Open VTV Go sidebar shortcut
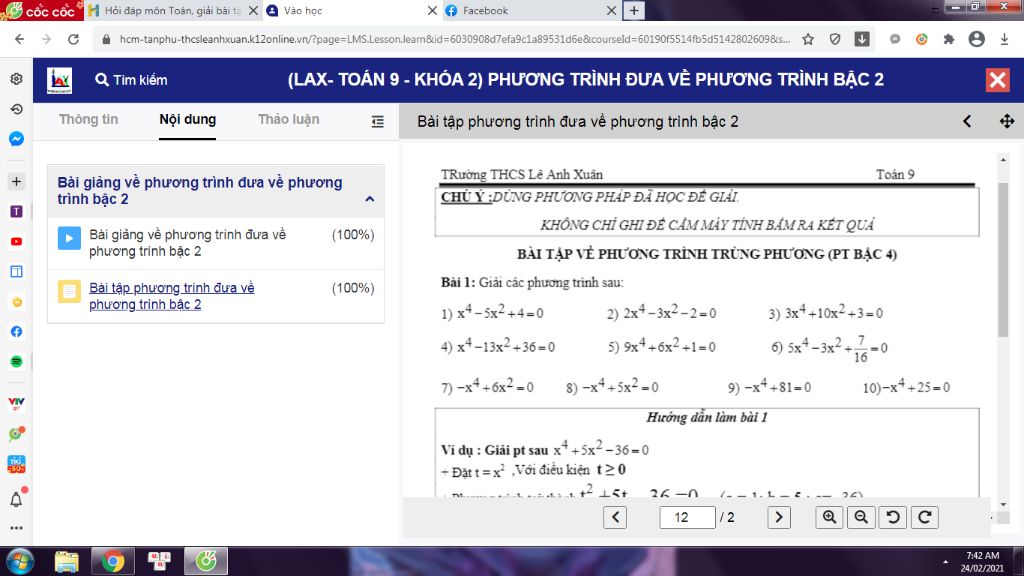The image size is (1024, 576). 16,404
